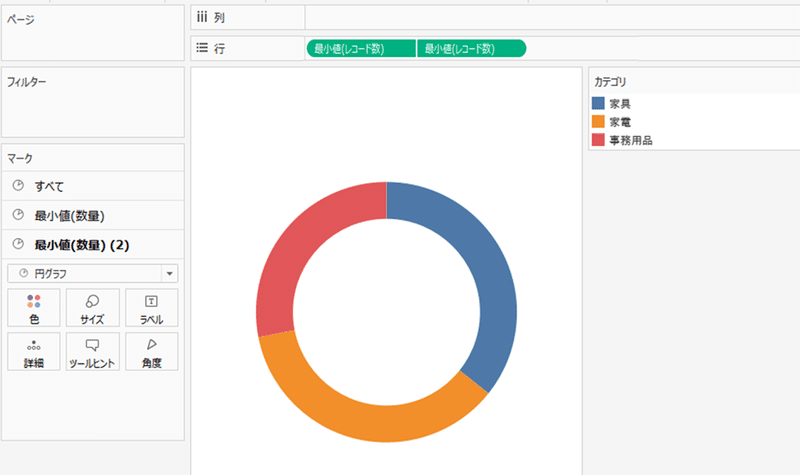The width and height of the screenshot is (800, 475).
Task: Select the 家電 orange legend swatch
Action: (598, 121)
